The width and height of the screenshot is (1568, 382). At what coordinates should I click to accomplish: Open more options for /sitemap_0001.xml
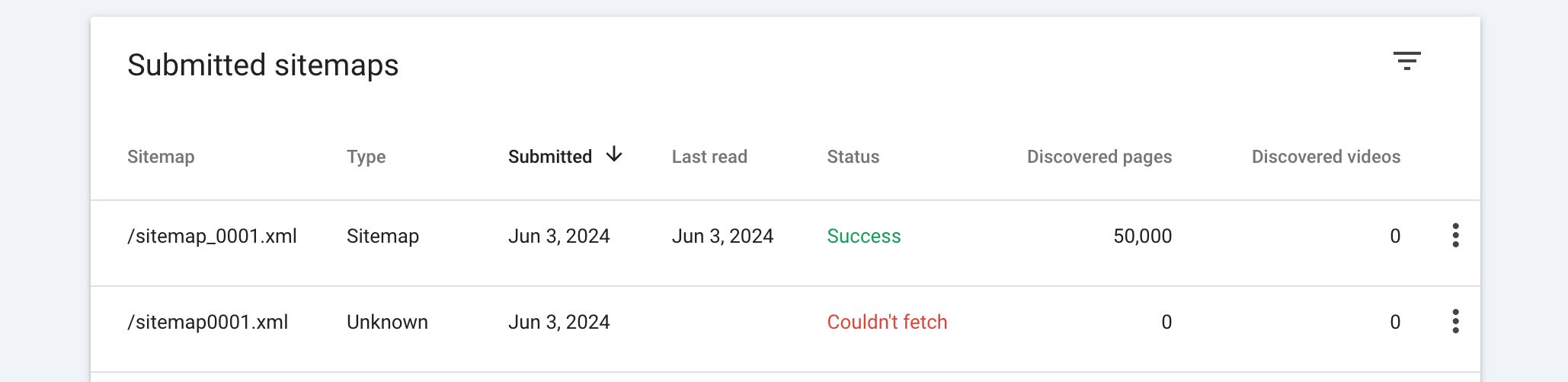[1455, 236]
